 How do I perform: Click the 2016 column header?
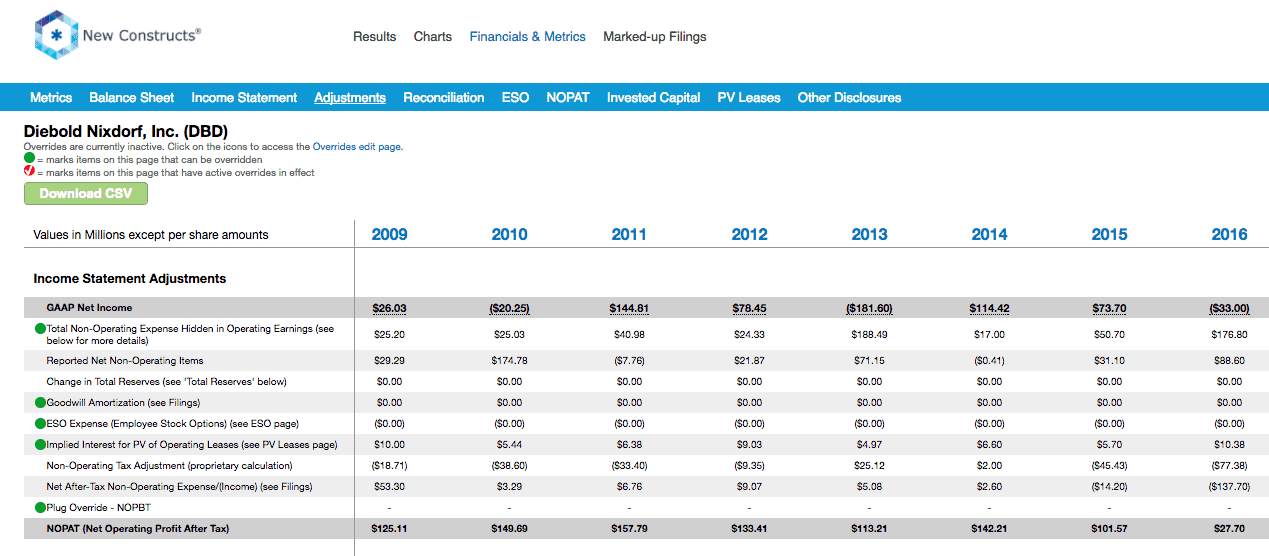point(1230,235)
